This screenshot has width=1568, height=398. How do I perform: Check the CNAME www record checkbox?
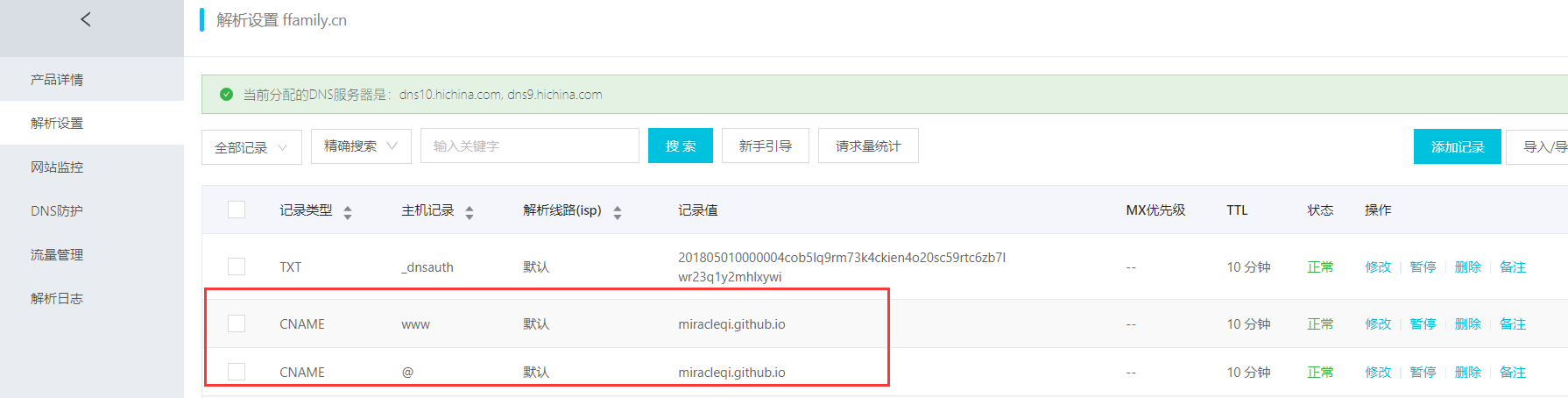coord(237,323)
